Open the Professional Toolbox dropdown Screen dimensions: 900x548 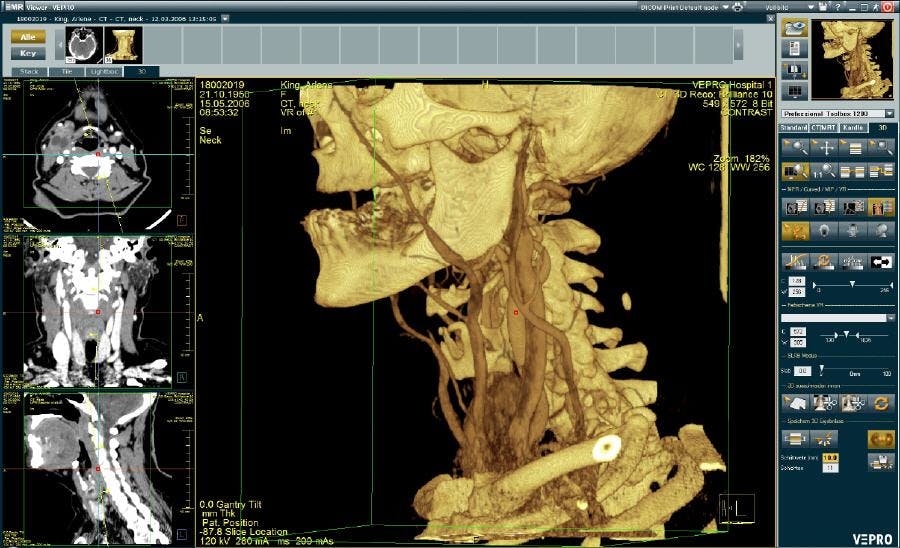(838, 114)
